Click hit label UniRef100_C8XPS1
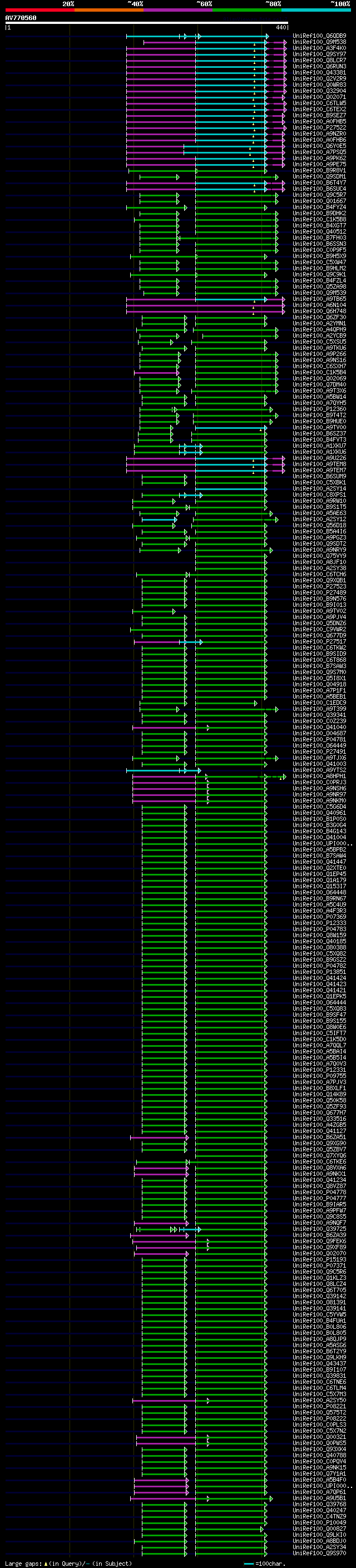Viewport: 356px width, 1568px height. point(319,494)
